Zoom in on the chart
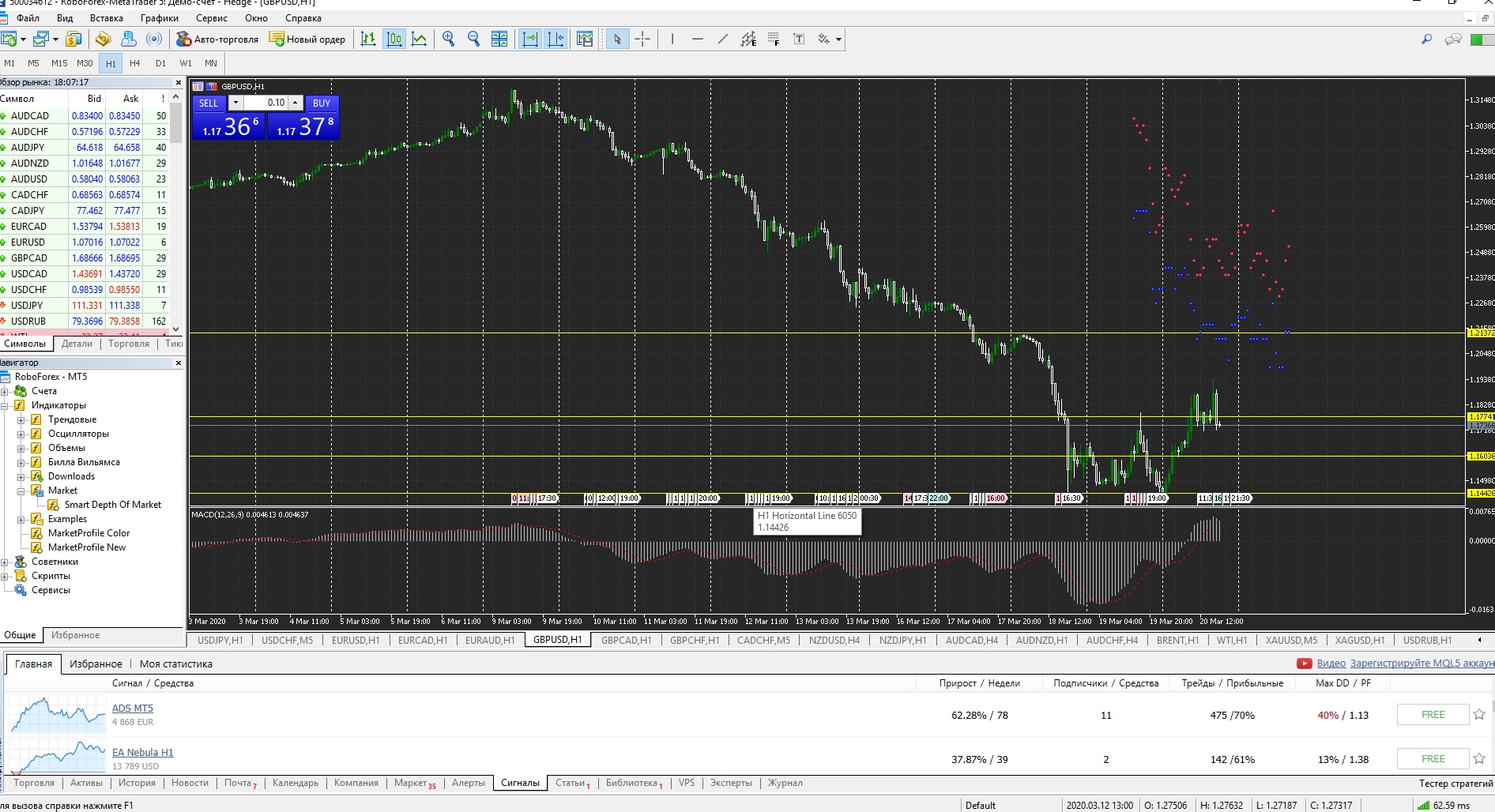This screenshot has height=812, width=1495. click(449, 39)
